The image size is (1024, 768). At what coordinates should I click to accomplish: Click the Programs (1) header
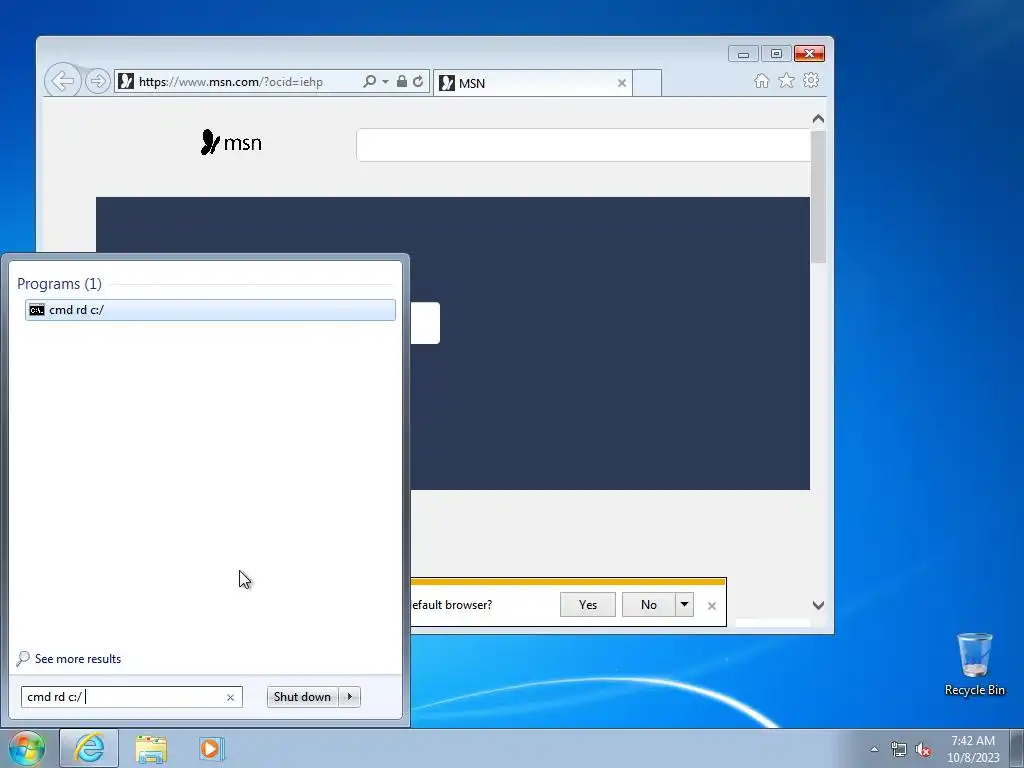(x=59, y=283)
